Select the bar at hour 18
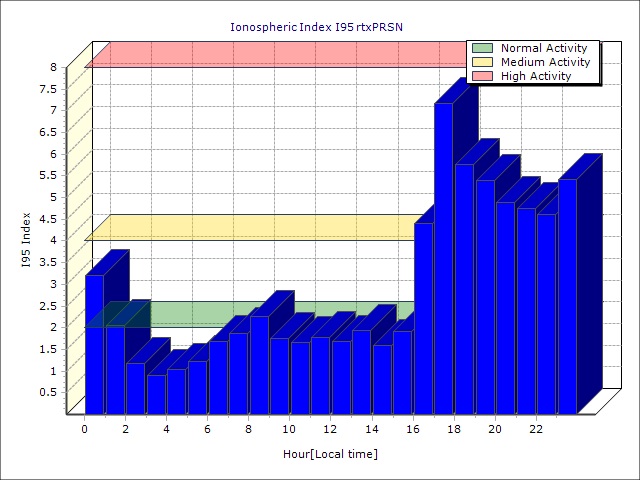This screenshot has width=640, height=480. coord(464,290)
